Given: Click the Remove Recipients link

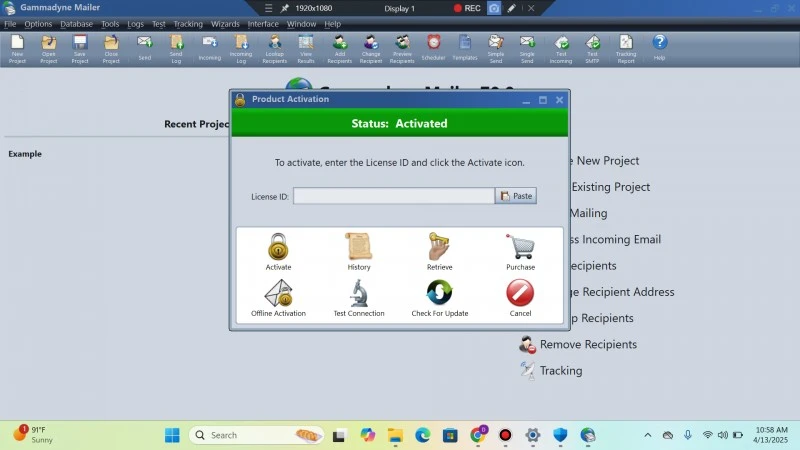Looking at the screenshot, I should [x=588, y=344].
